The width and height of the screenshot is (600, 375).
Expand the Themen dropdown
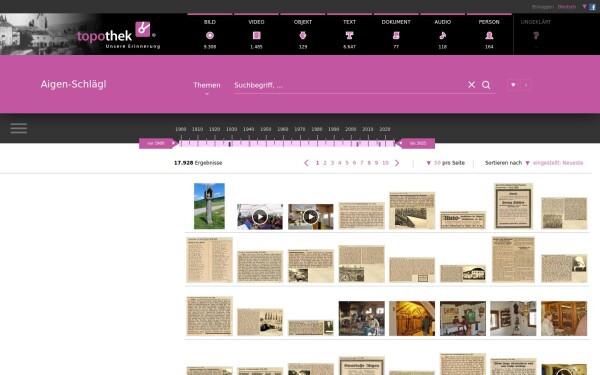click(x=207, y=87)
